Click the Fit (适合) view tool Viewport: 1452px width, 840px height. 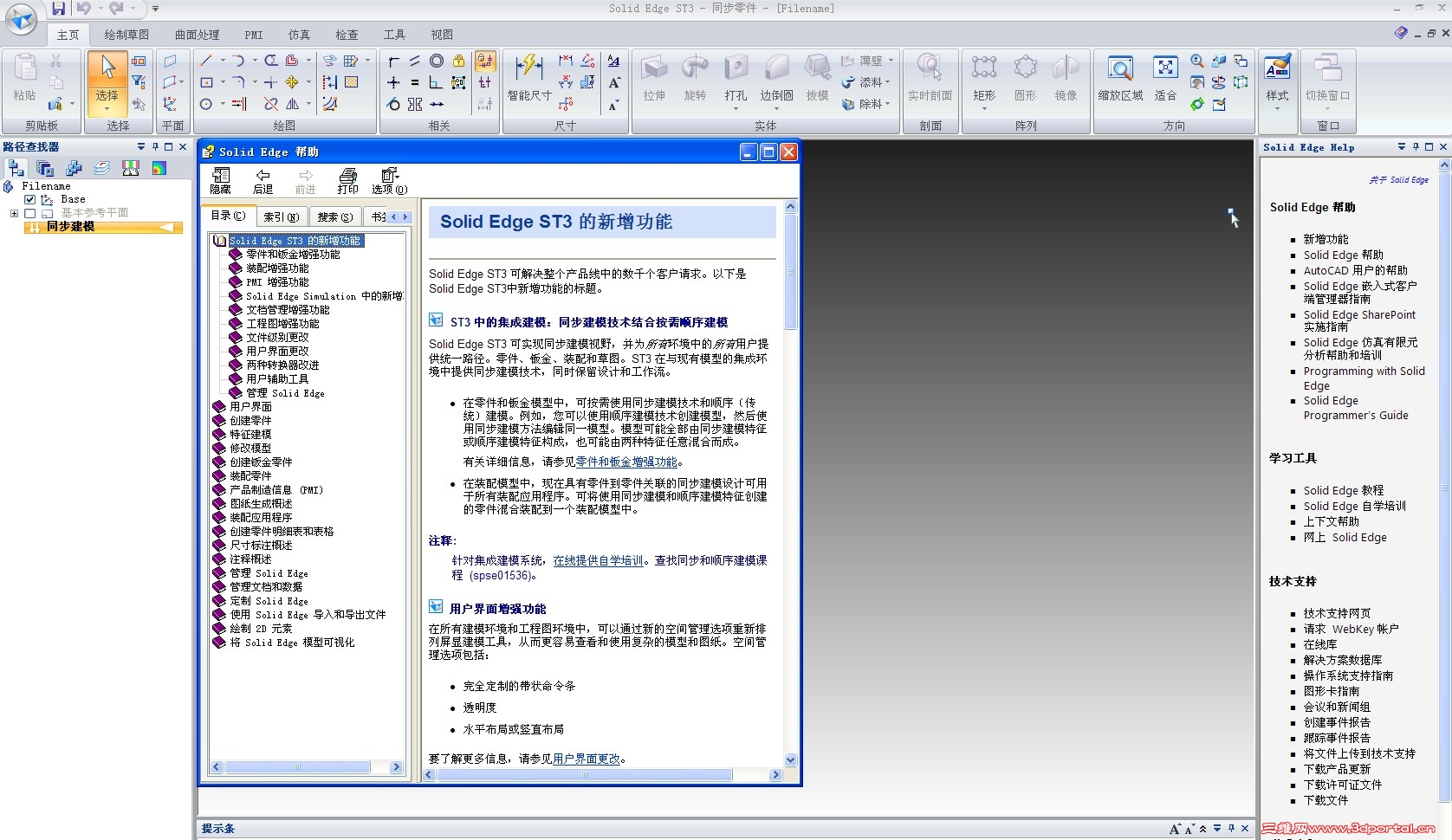pos(1165,78)
